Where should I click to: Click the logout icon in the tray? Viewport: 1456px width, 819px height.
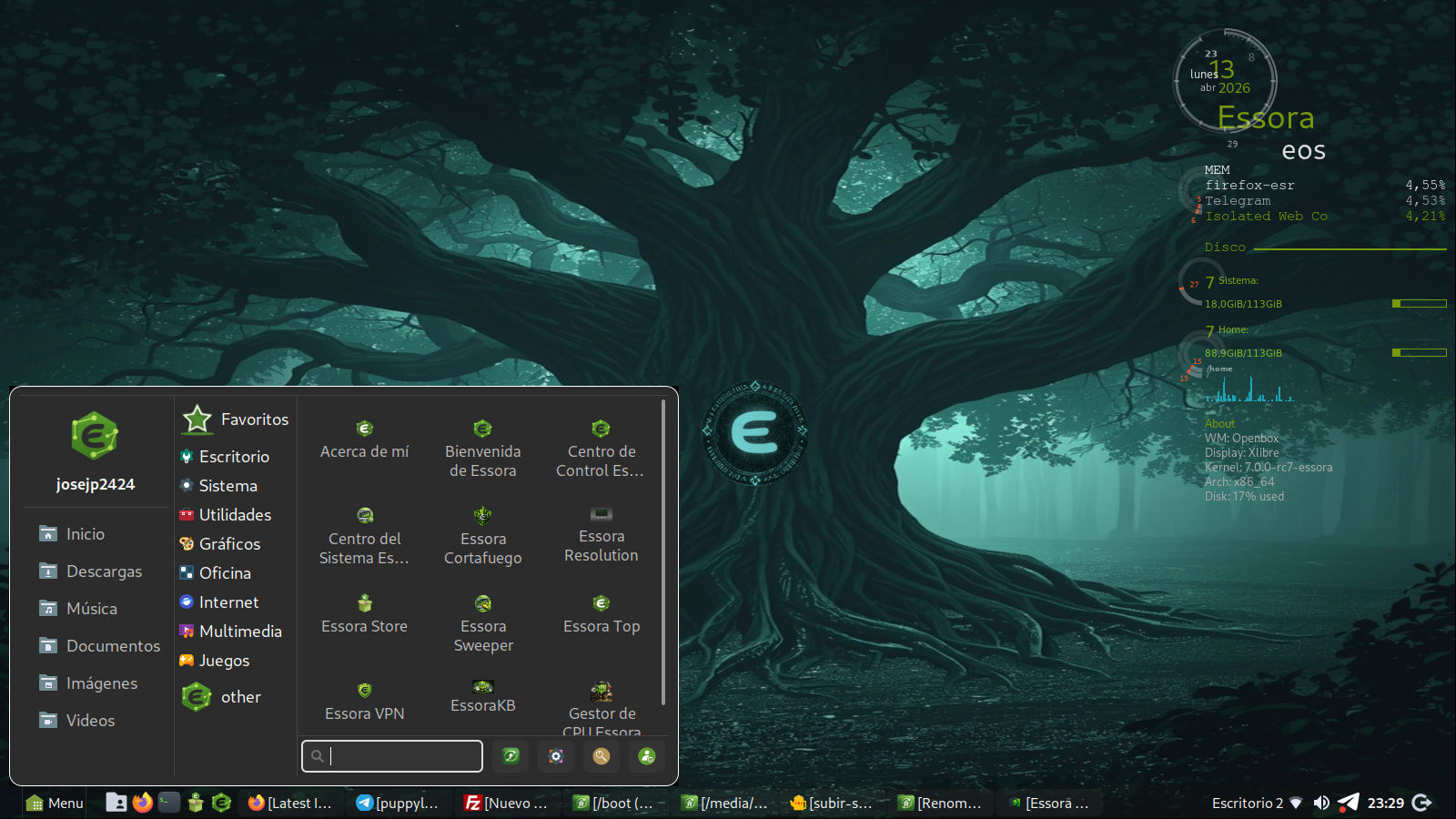1422,803
